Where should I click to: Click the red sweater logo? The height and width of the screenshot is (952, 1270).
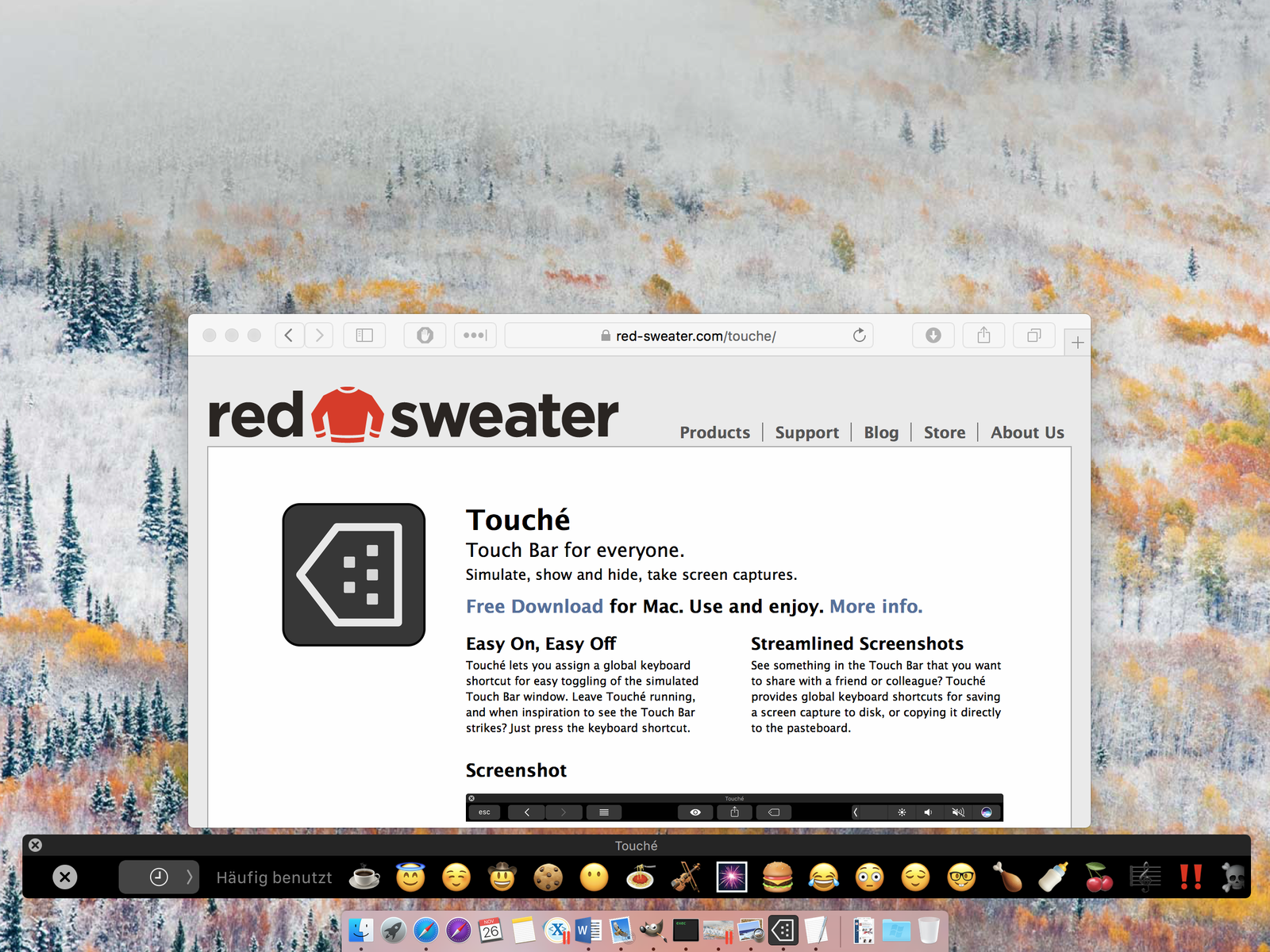[413, 415]
